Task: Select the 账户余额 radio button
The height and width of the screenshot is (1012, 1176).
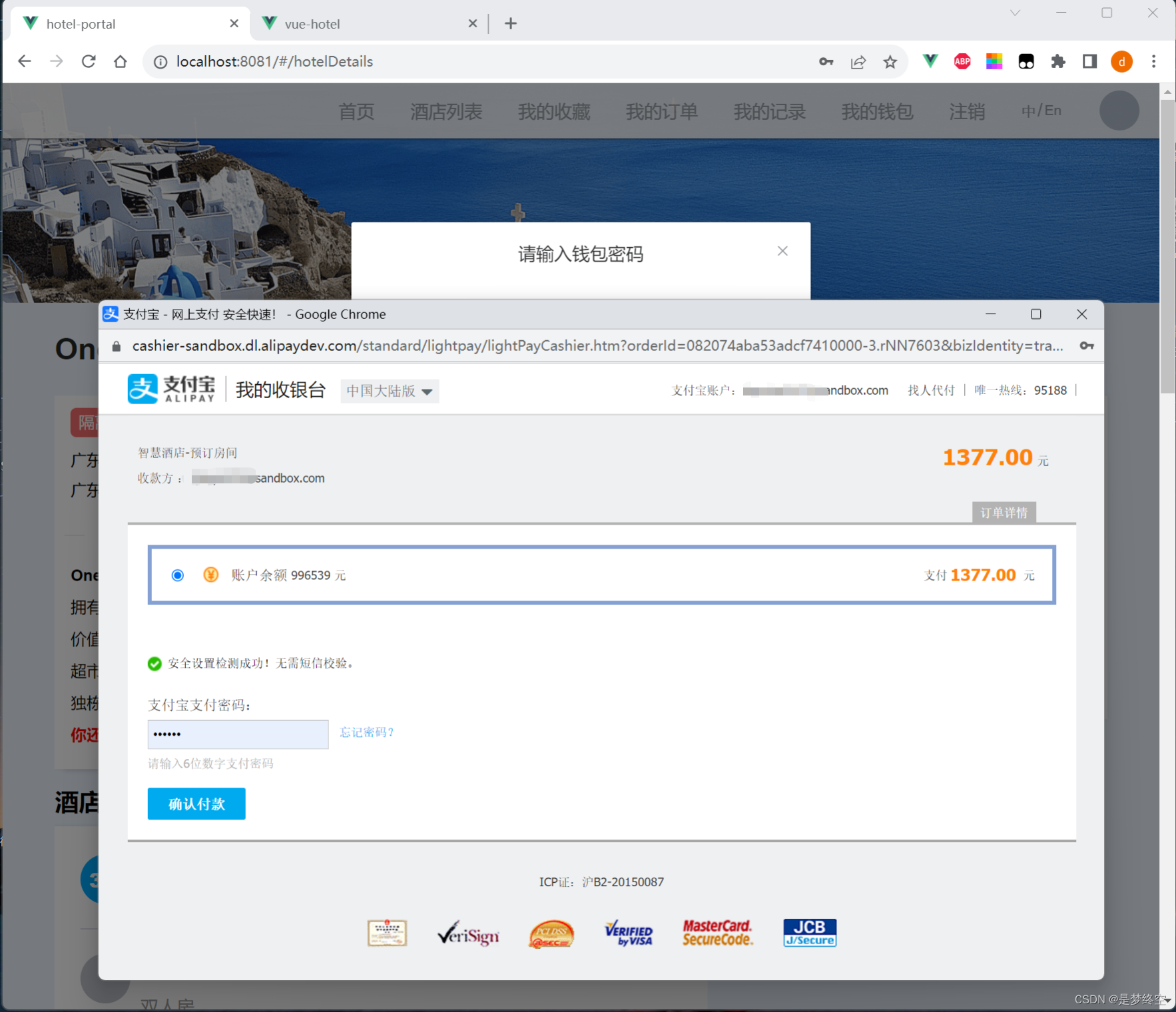Action: coord(177,575)
